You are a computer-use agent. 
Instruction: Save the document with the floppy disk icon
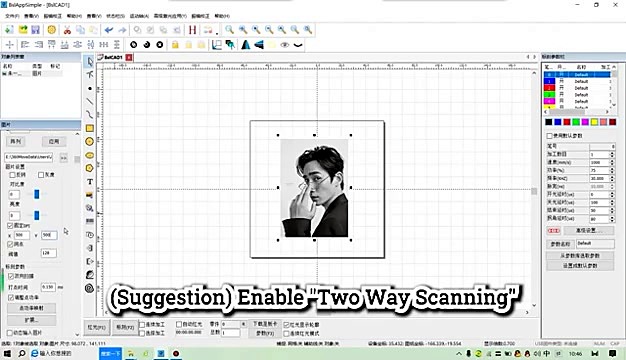tap(36, 30)
